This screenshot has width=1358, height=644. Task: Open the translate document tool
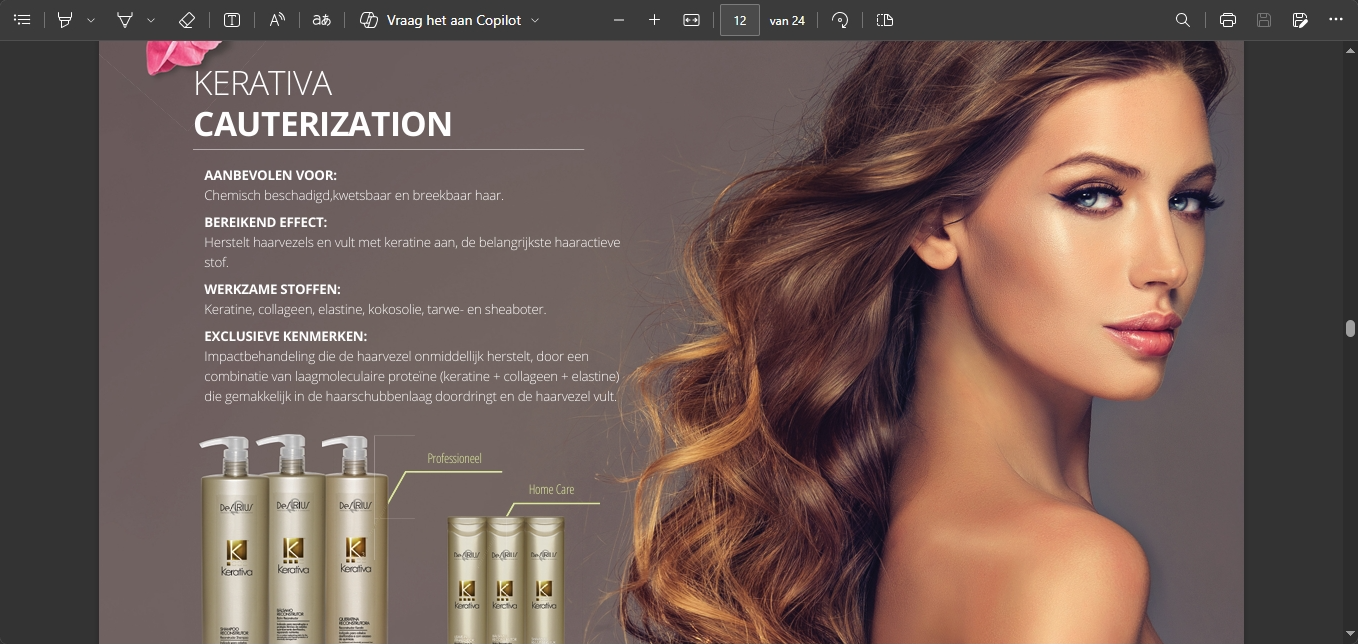tap(321, 20)
